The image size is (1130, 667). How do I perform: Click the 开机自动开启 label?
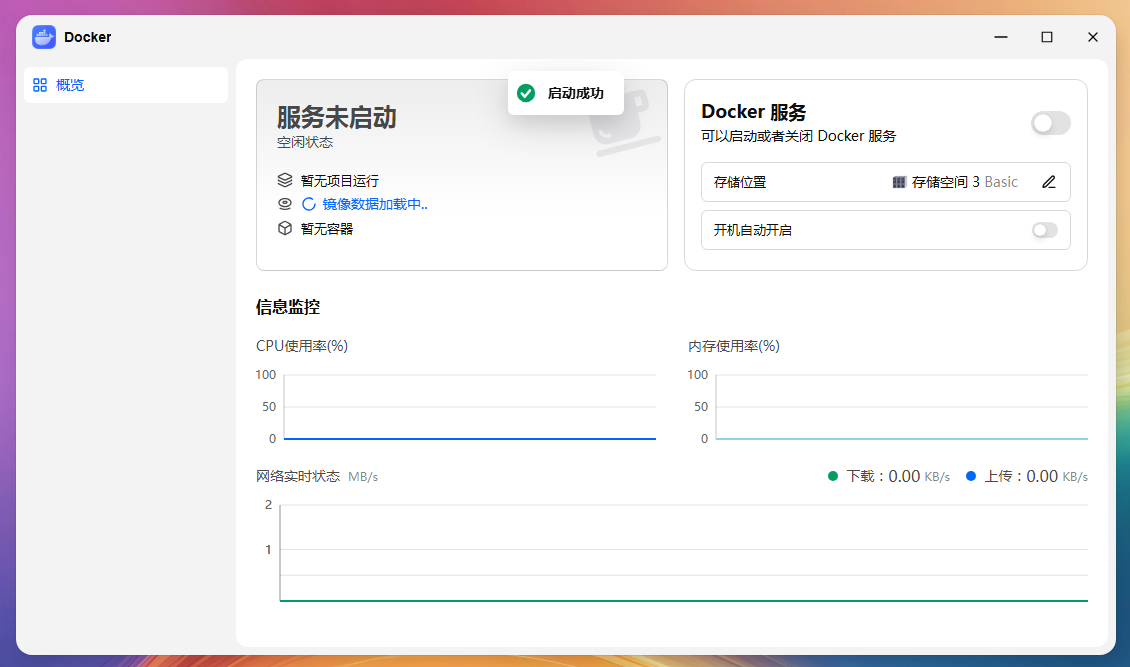coord(752,230)
